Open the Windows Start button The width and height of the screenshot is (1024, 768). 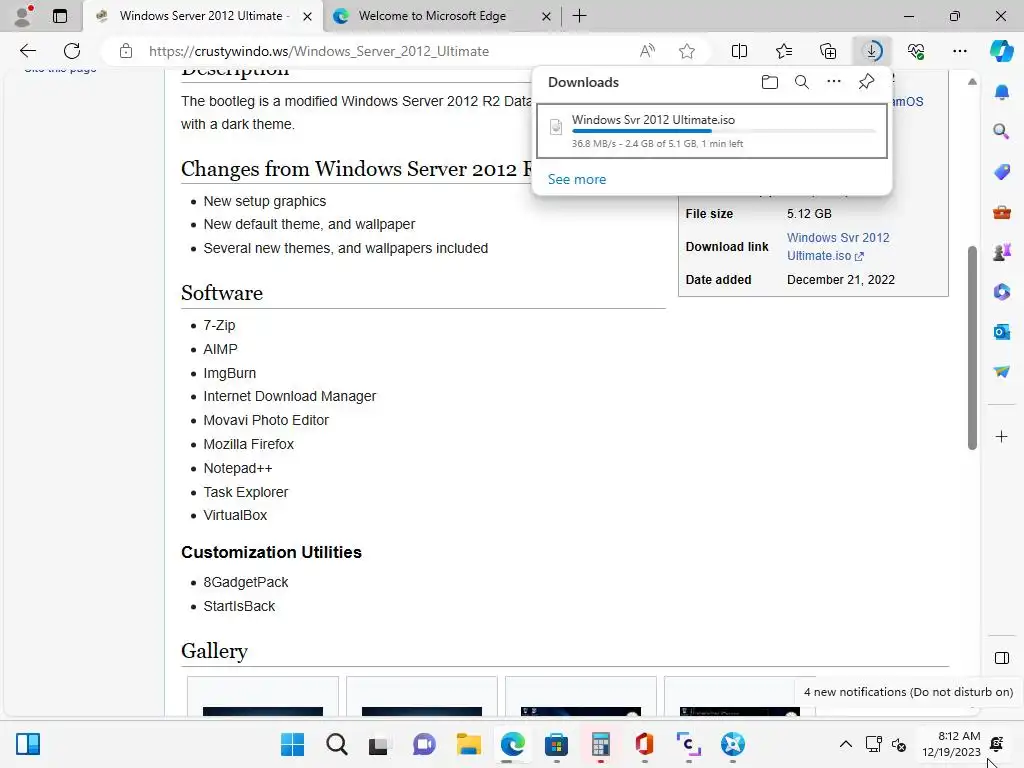click(292, 744)
